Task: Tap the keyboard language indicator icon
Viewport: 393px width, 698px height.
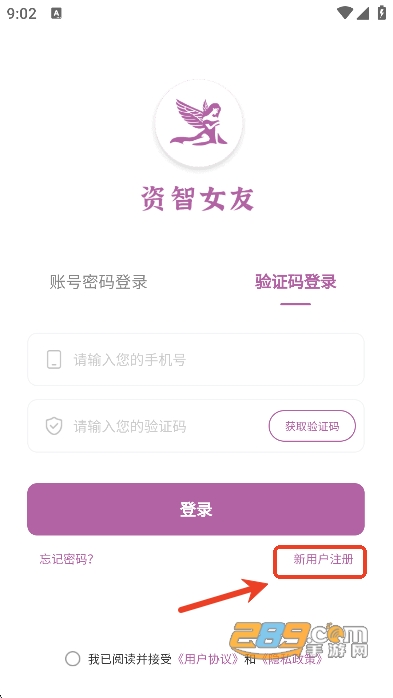Action: [56, 14]
